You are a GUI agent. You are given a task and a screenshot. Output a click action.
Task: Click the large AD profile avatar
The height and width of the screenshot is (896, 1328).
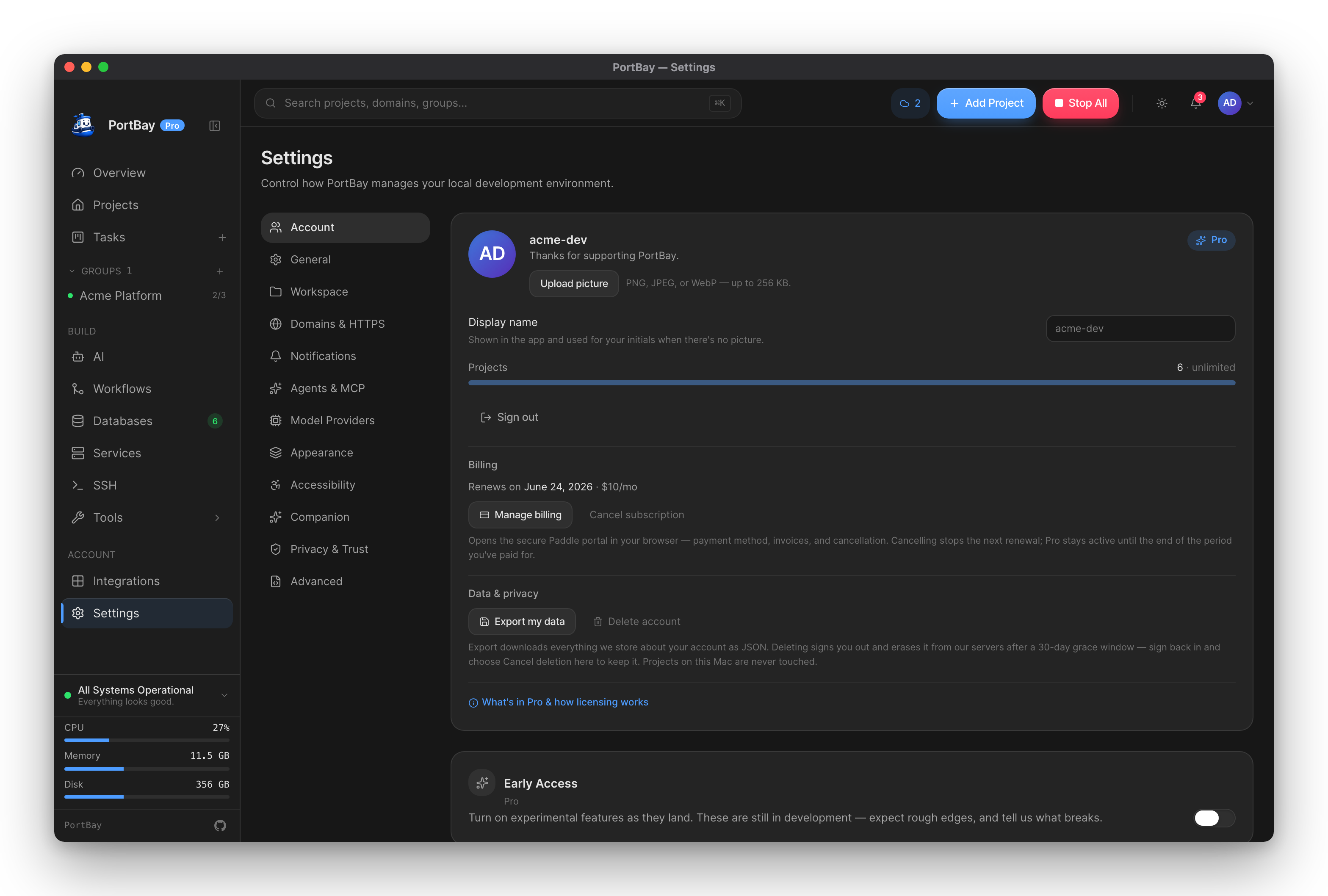click(x=492, y=254)
